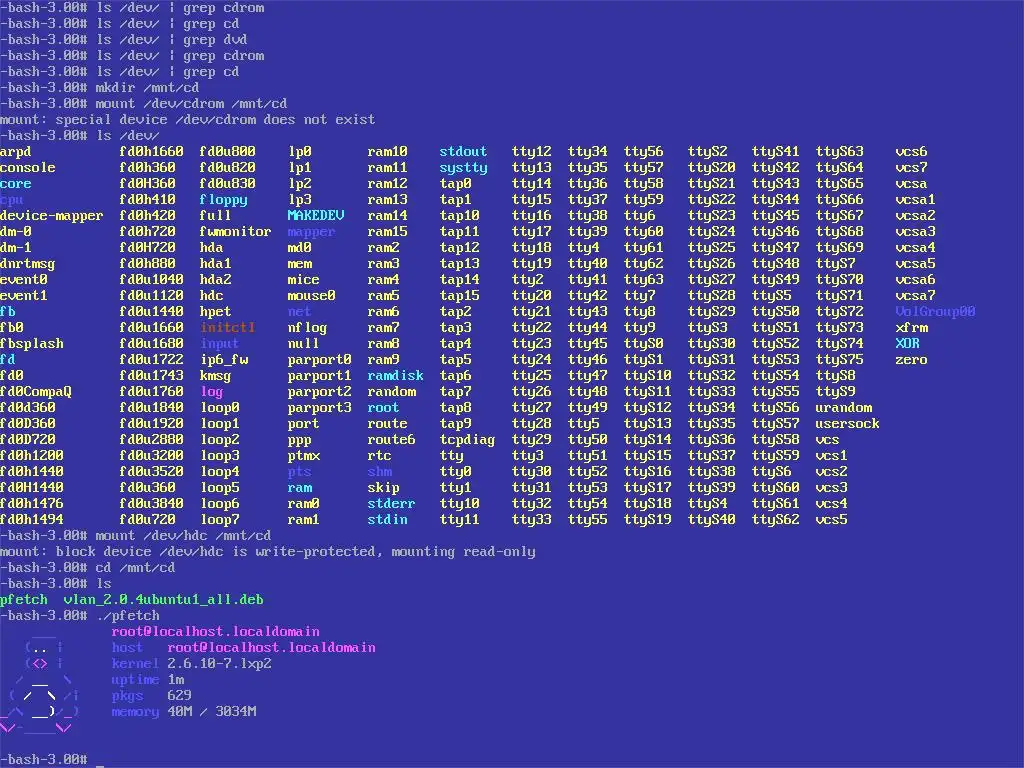The width and height of the screenshot is (1024, 768).
Task: Click the 'vcsa7' device entry
Action: (915, 295)
